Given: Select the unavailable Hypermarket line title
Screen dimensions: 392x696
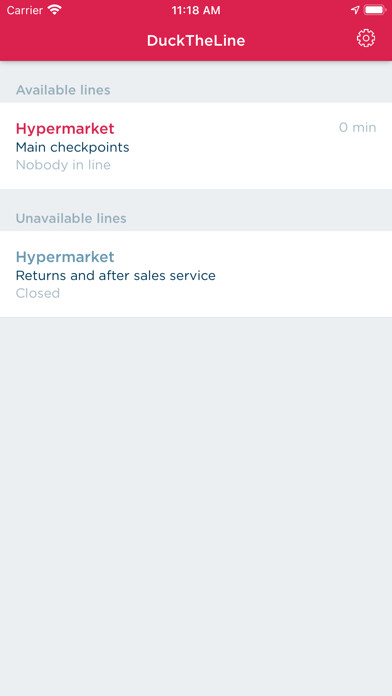Looking at the screenshot, I should pyautogui.click(x=65, y=257).
